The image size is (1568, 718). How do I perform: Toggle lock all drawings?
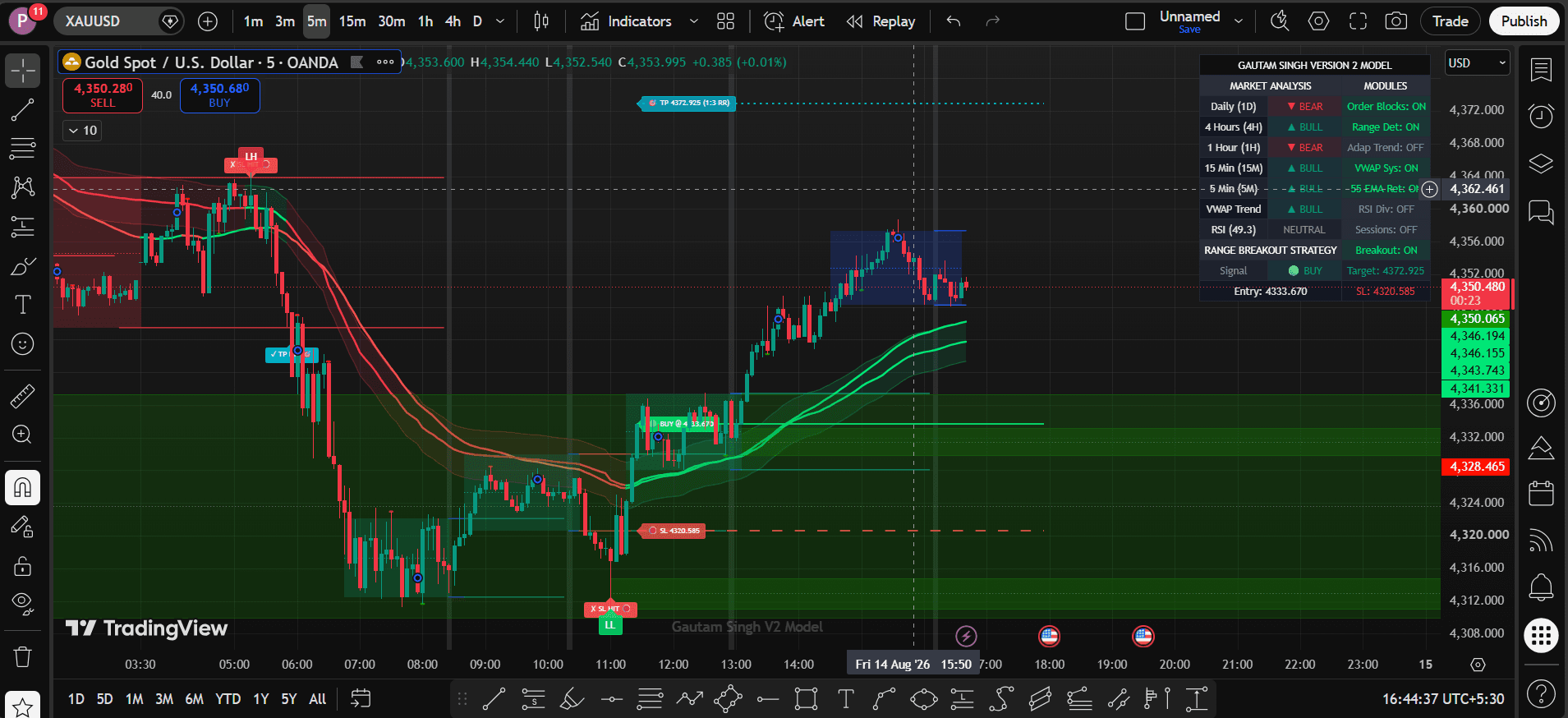tap(23, 566)
